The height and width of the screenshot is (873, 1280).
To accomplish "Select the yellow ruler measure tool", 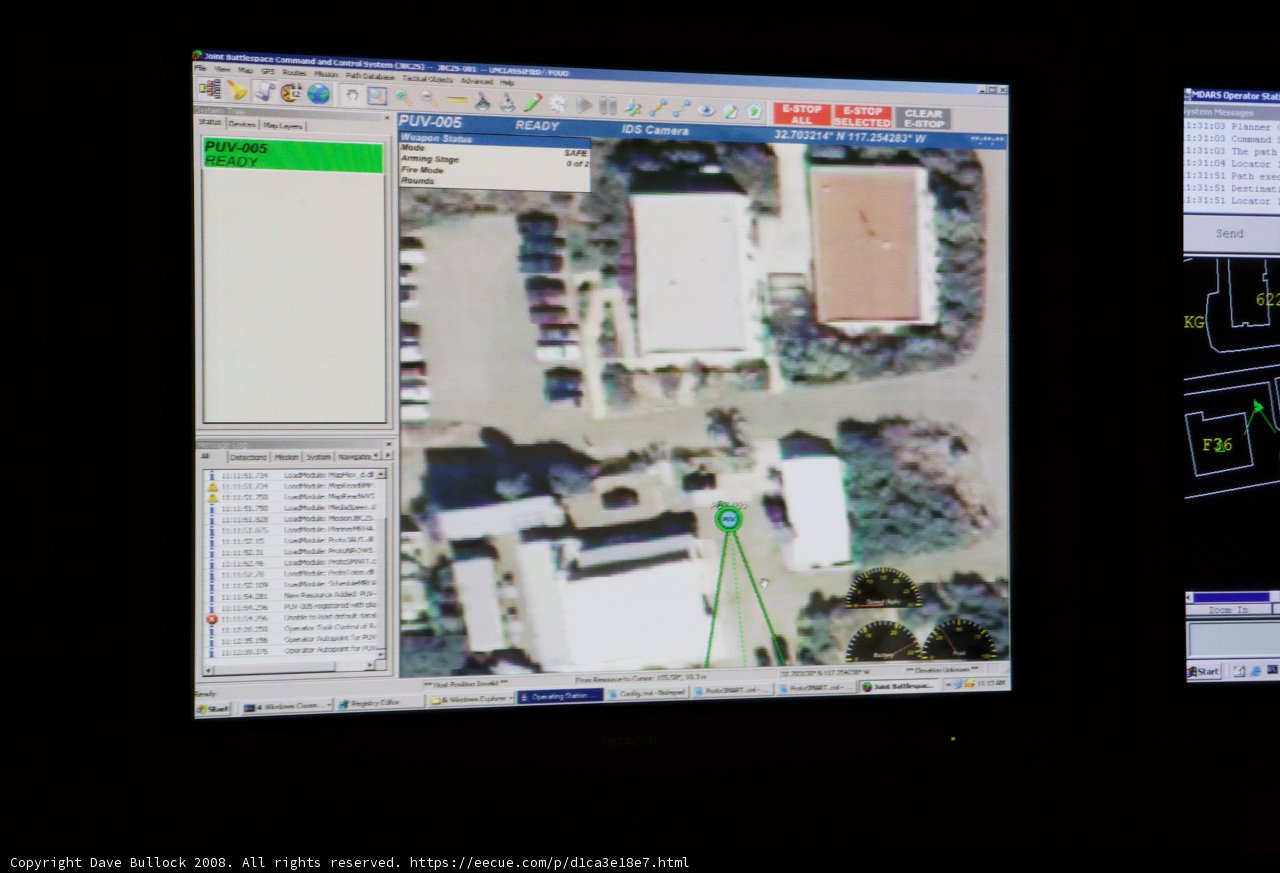I will click(x=456, y=99).
